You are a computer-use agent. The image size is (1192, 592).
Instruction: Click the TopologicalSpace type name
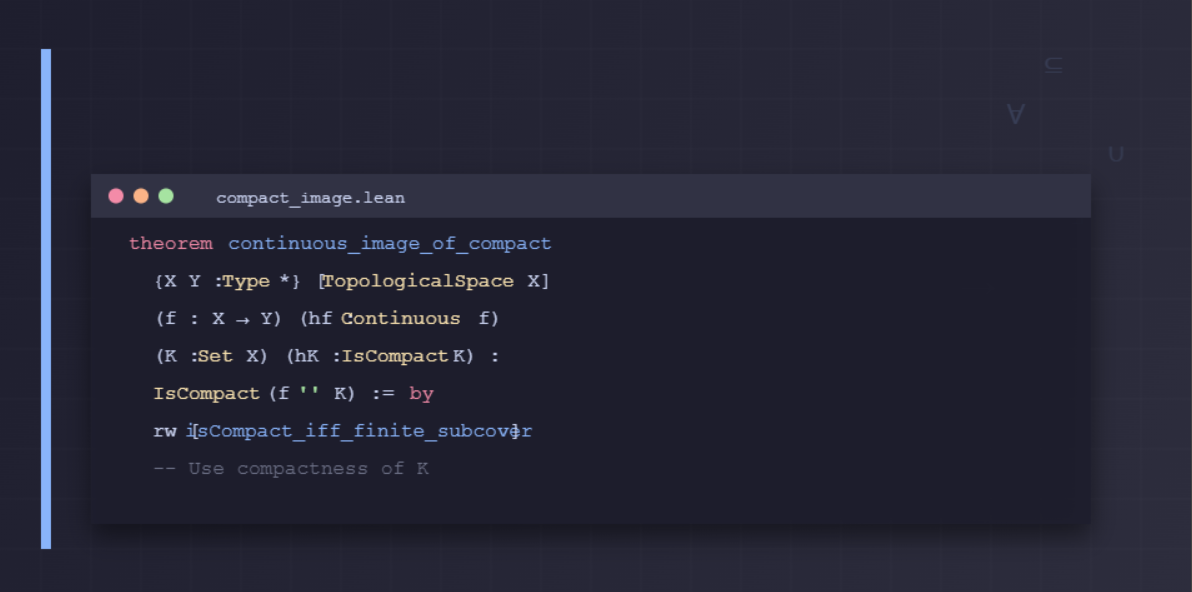[418, 281]
